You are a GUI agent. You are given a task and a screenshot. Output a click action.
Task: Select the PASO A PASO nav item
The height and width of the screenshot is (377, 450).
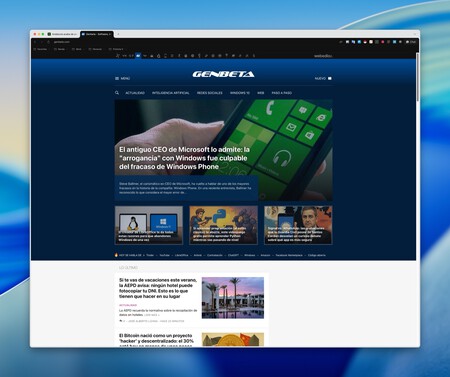point(282,93)
